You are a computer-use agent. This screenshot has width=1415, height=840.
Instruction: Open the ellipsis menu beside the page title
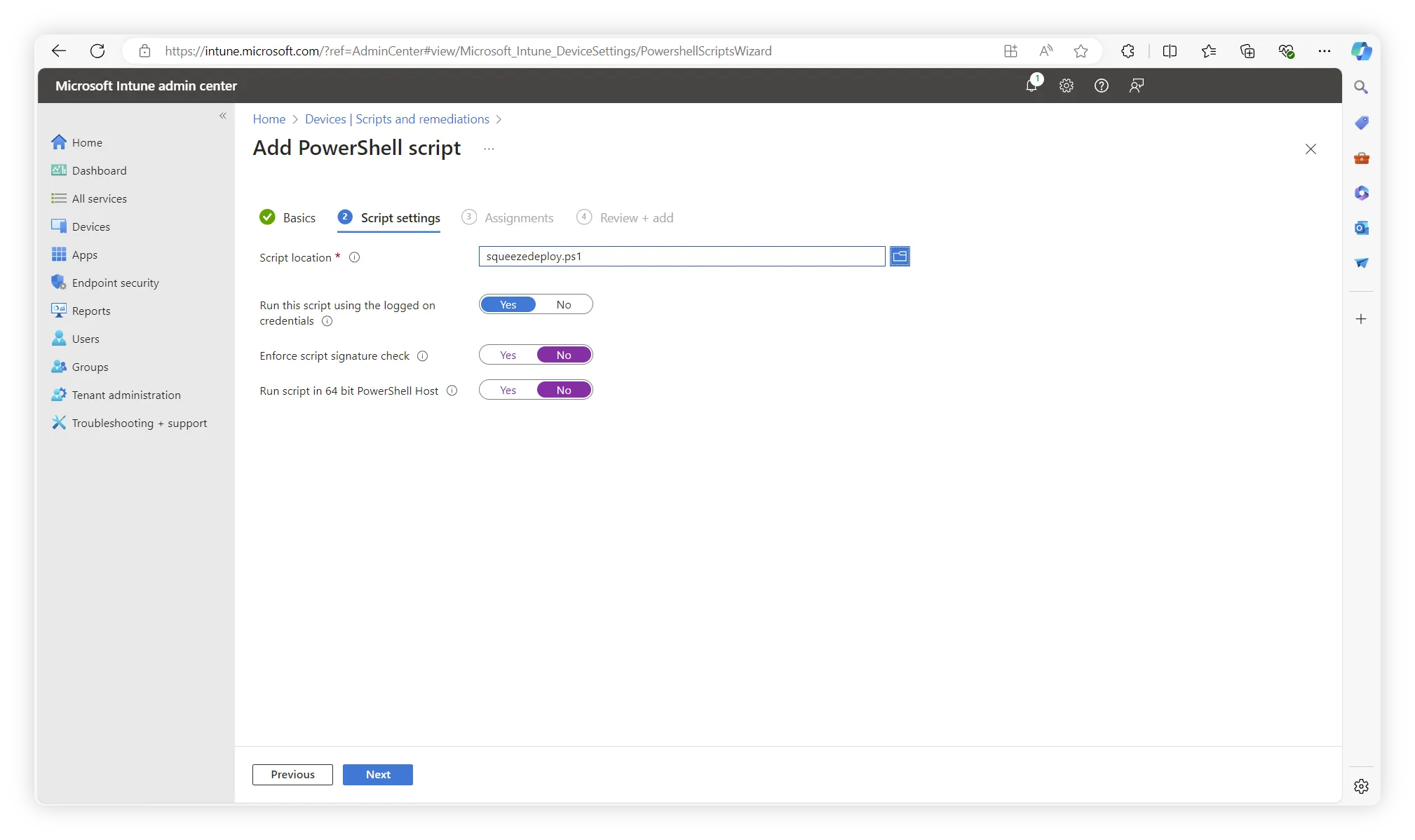pyautogui.click(x=489, y=149)
